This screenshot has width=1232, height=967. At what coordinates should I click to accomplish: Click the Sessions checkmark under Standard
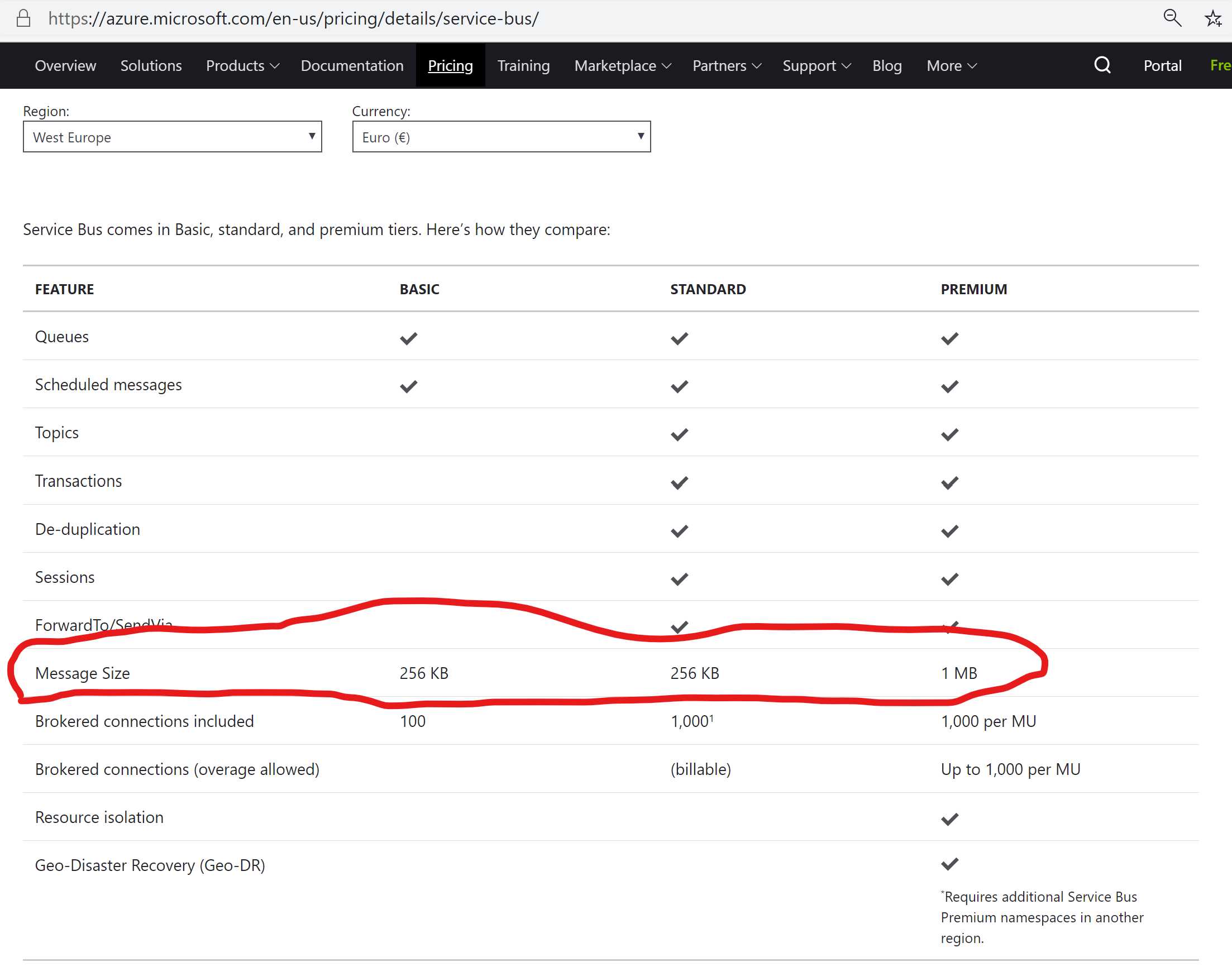[x=679, y=578]
